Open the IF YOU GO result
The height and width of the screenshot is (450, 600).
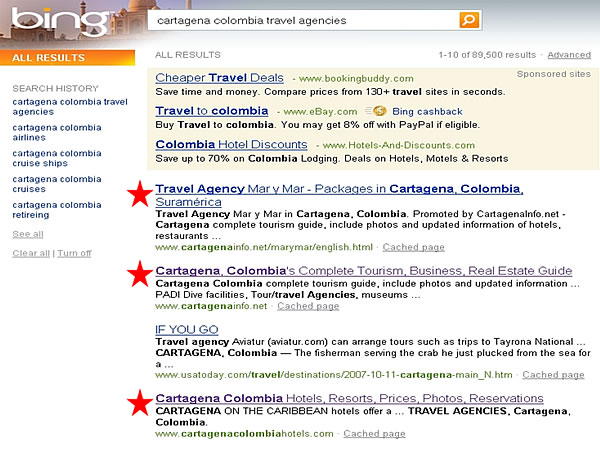tap(187, 328)
